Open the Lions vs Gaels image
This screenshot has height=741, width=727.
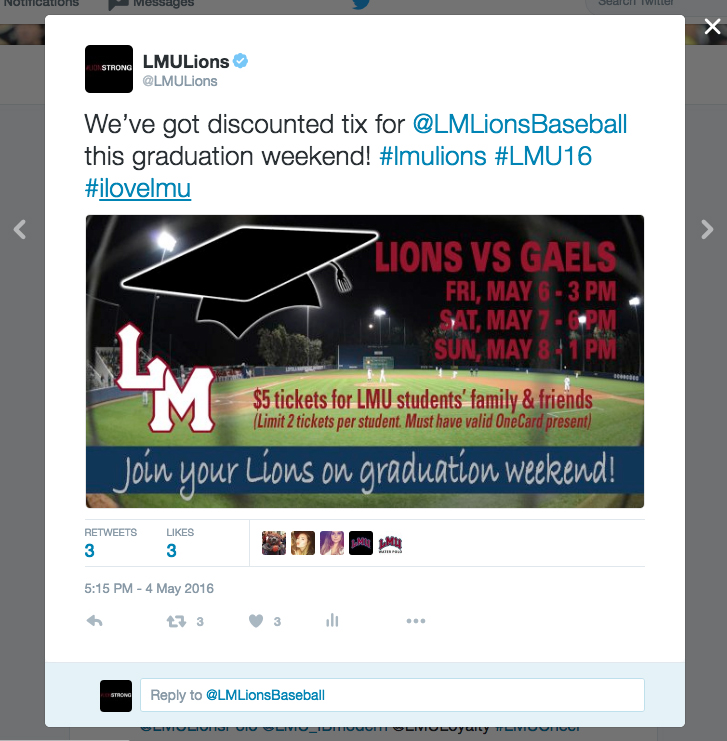[364, 362]
